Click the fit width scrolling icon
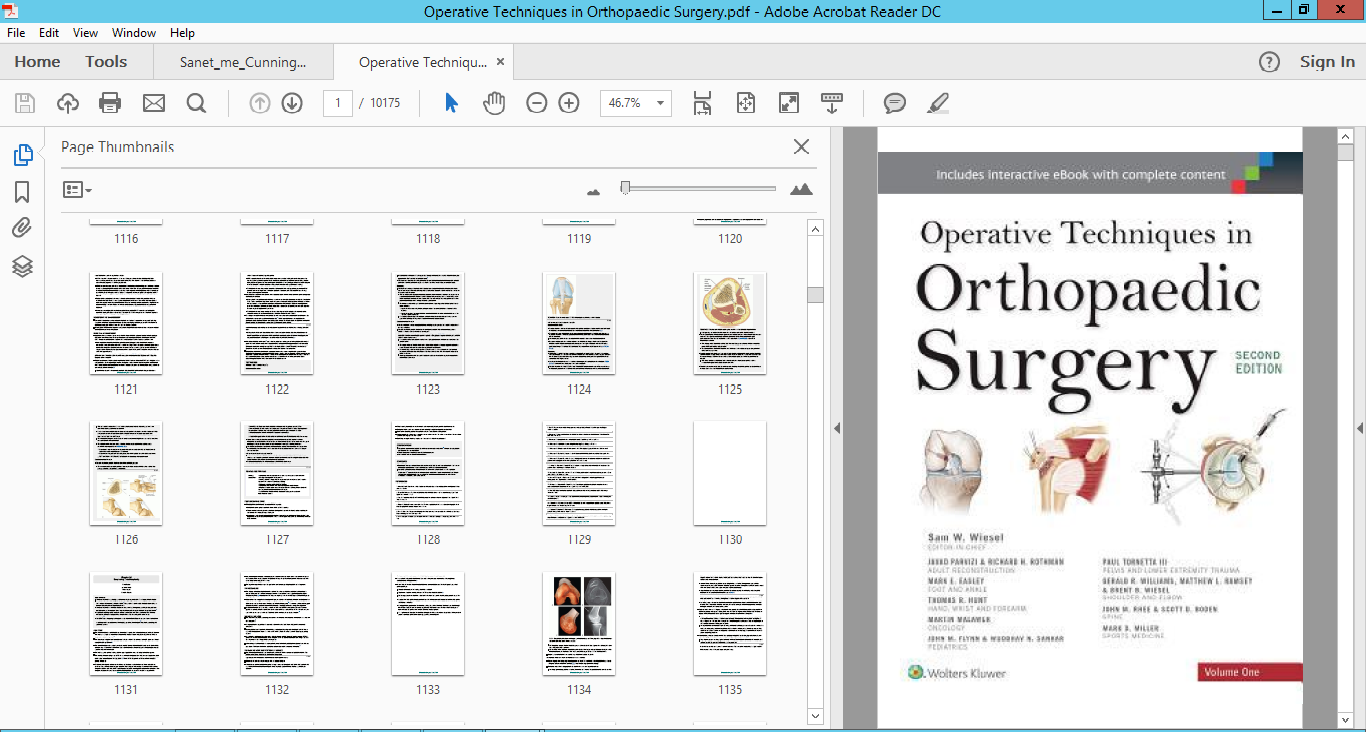The width and height of the screenshot is (1366, 732). tap(702, 103)
